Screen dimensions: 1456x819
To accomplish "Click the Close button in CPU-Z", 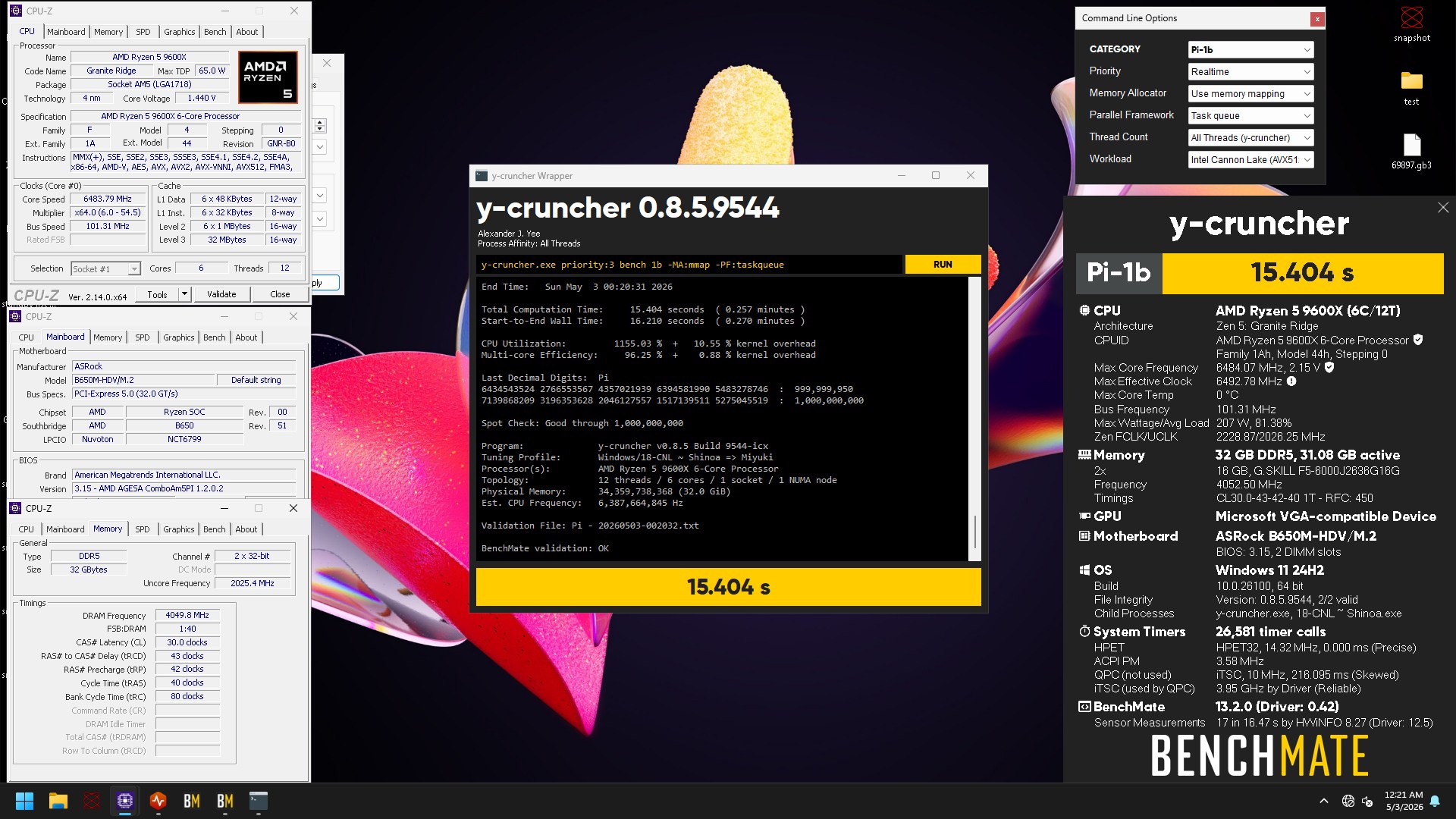I will 280,294.
